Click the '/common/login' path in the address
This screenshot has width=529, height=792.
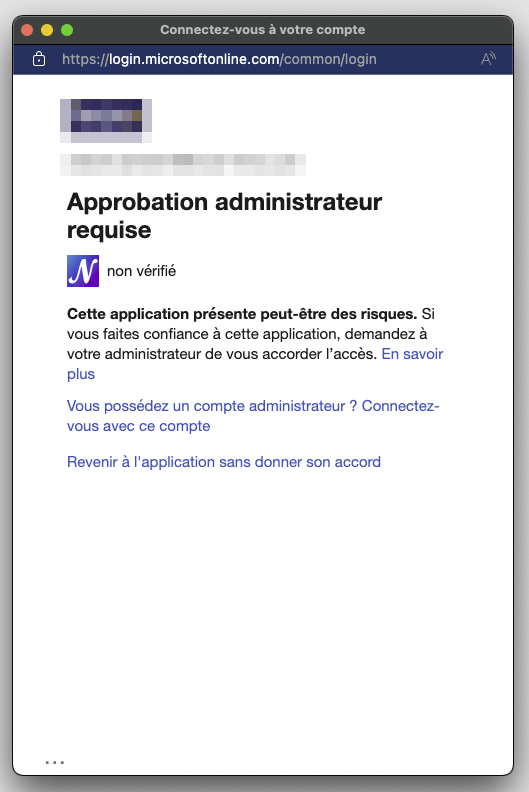click(x=328, y=59)
